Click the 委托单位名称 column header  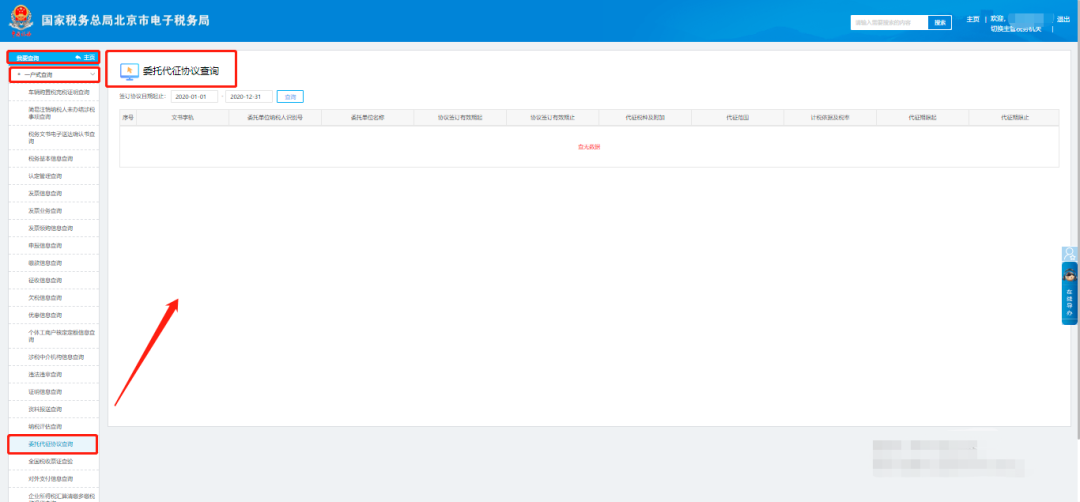point(368,118)
